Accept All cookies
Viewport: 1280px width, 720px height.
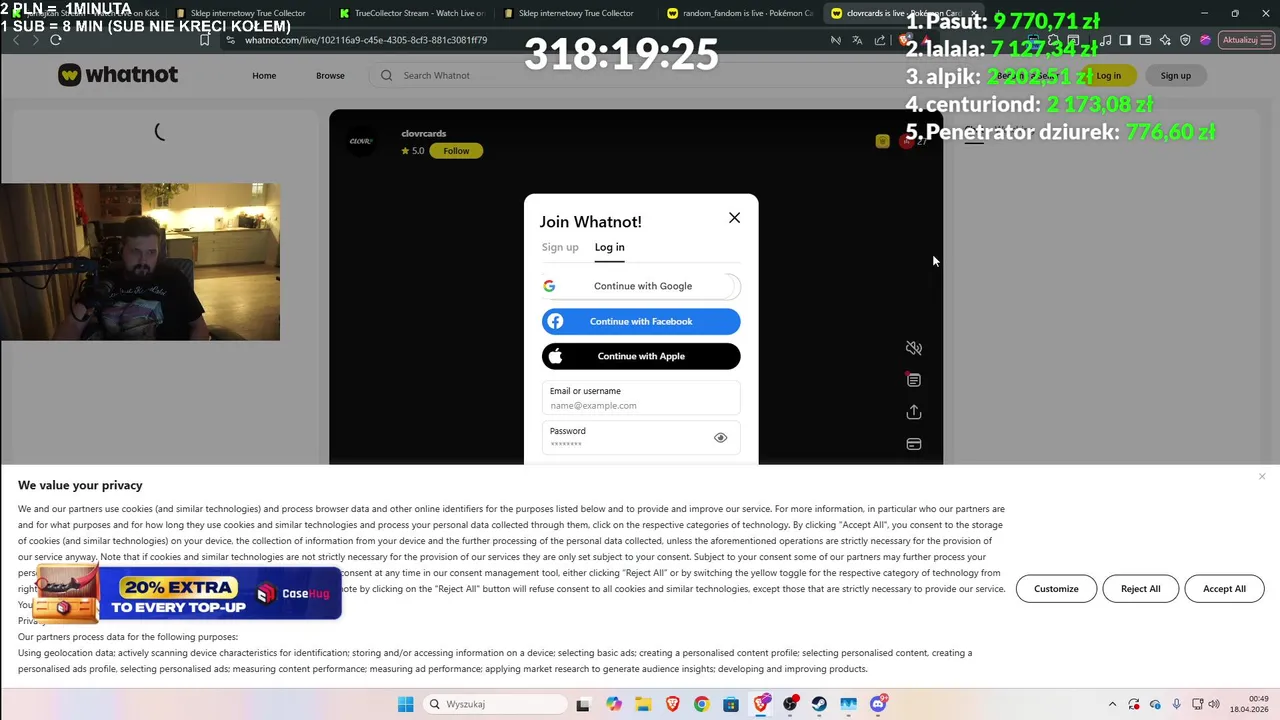1224,589
